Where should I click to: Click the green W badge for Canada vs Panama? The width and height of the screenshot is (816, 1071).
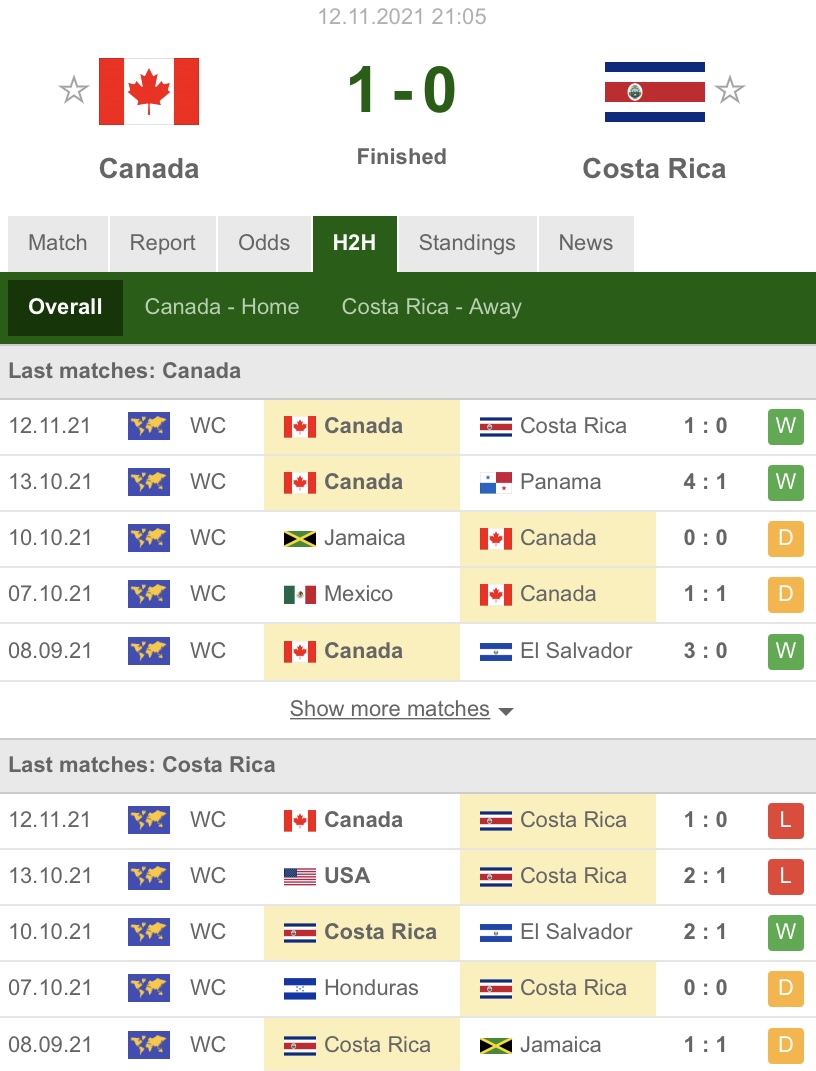(x=785, y=482)
